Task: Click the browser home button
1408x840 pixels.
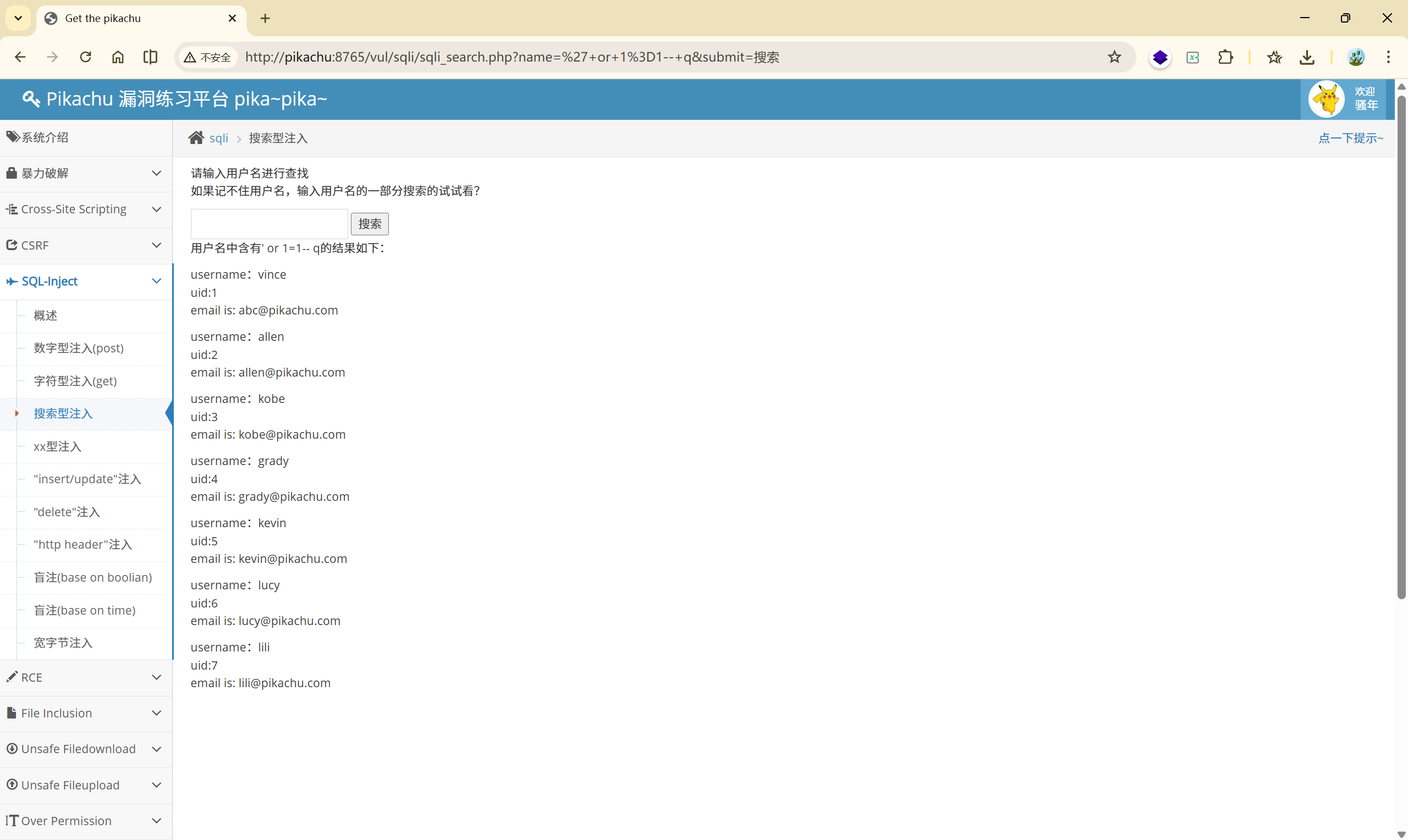Action: point(118,57)
